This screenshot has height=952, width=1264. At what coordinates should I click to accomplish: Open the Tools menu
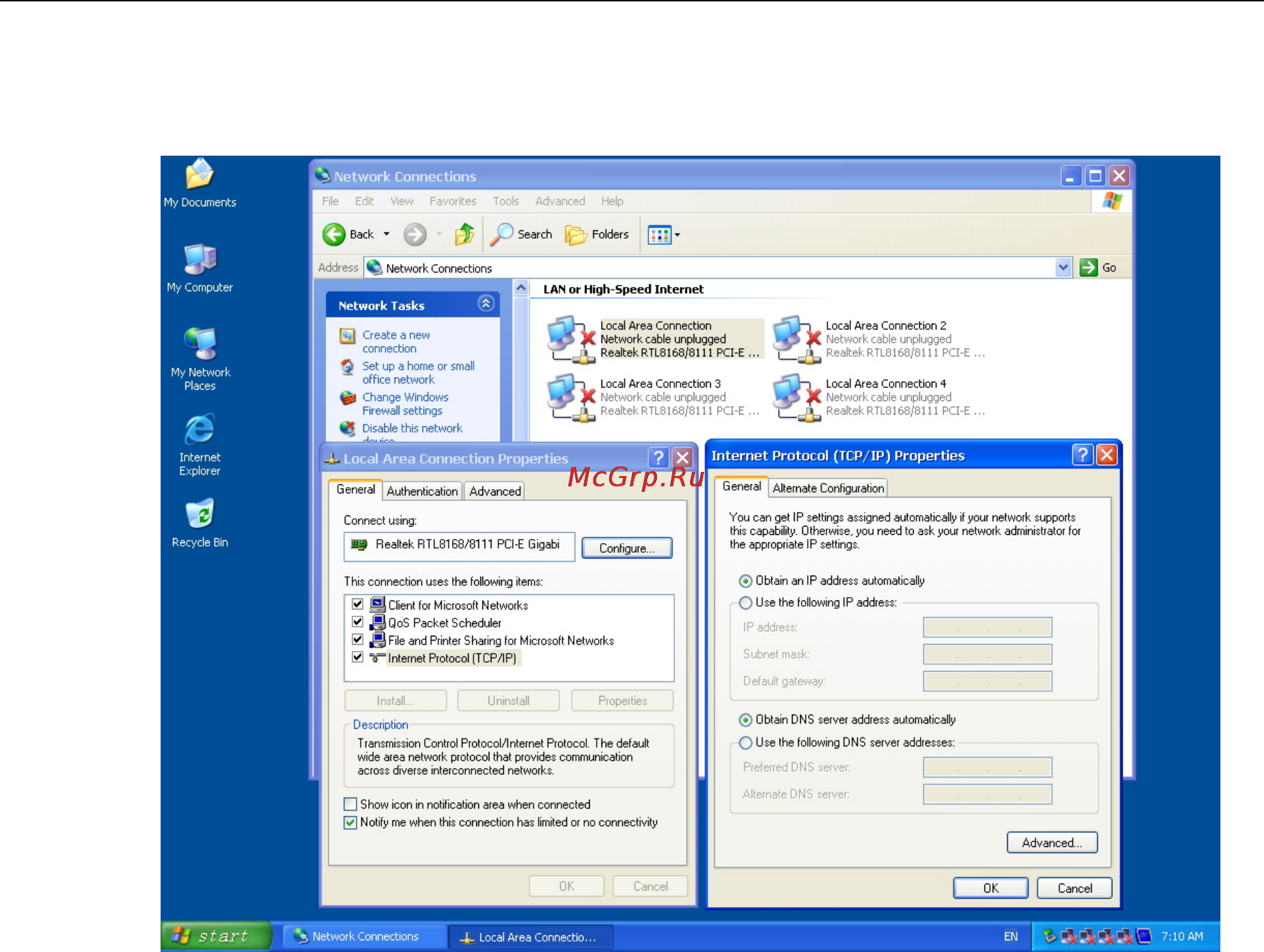click(505, 201)
